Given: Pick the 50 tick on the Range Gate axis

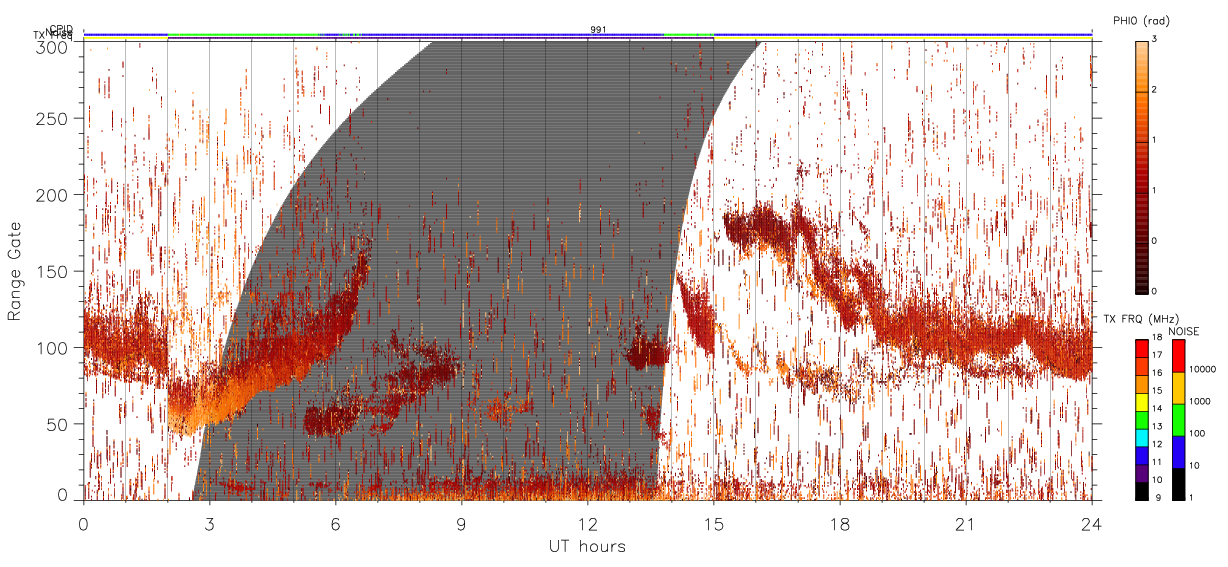Looking at the screenshot, I should (x=58, y=424).
